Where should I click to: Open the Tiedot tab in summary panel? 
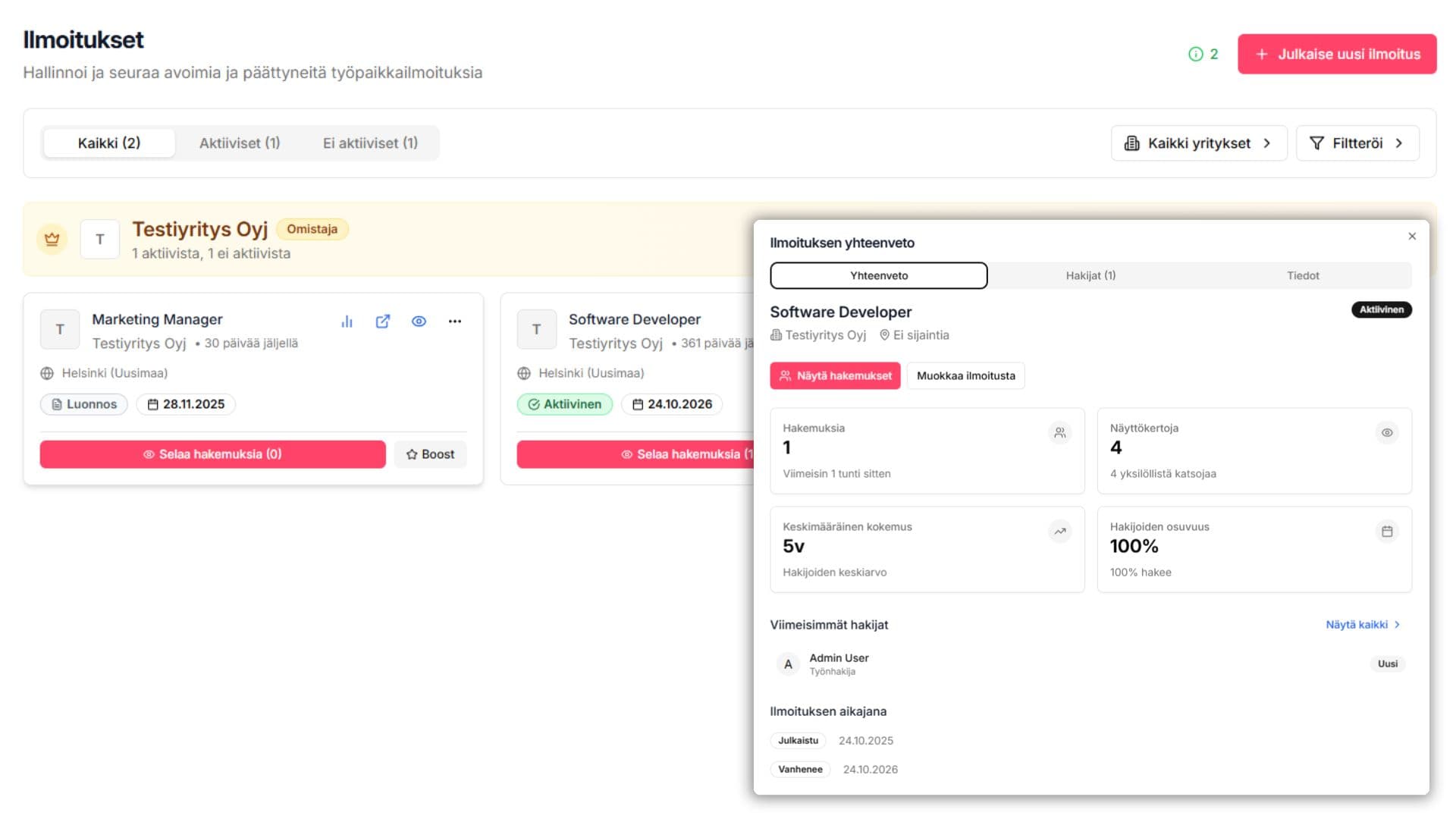[1303, 276]
